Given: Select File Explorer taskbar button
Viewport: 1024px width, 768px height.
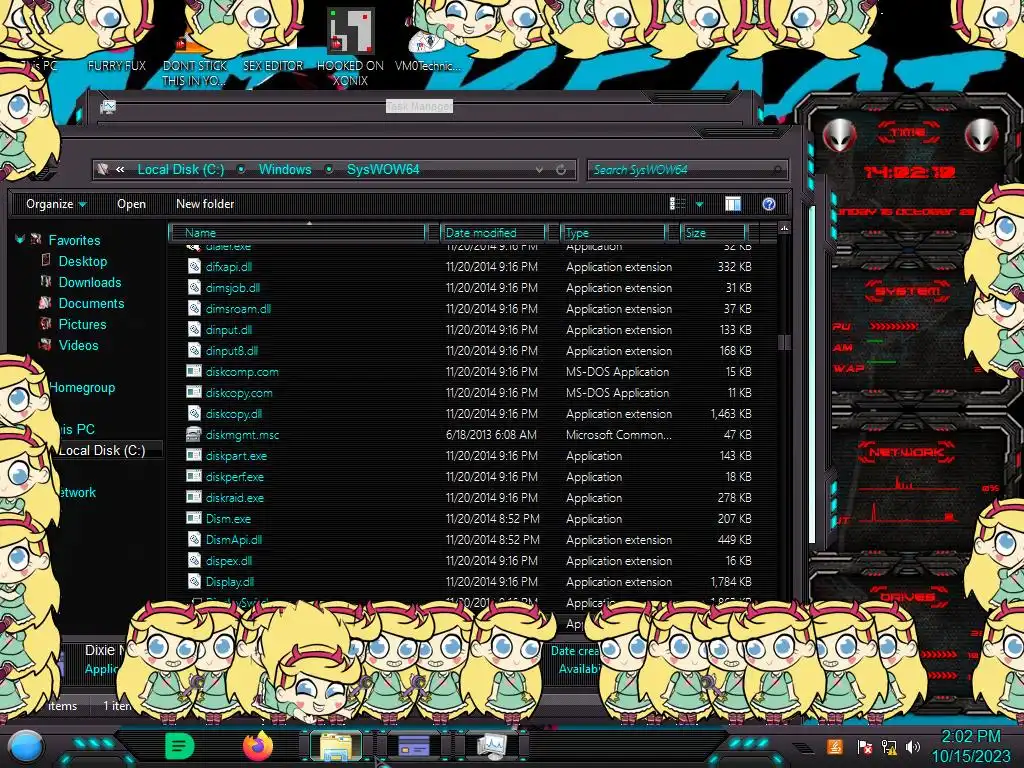Looking at the screenshot, I should 336,746.
